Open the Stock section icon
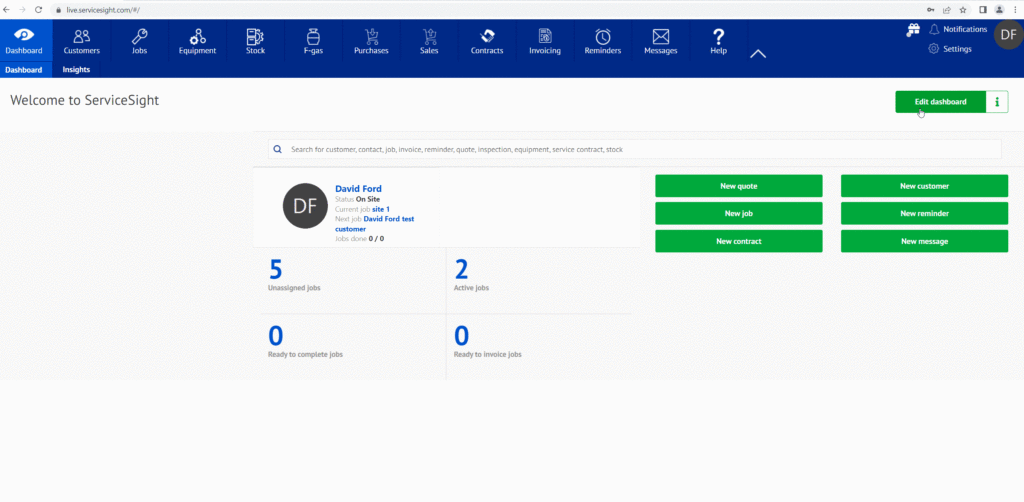The image size is (1024, 502). (255, 36)
